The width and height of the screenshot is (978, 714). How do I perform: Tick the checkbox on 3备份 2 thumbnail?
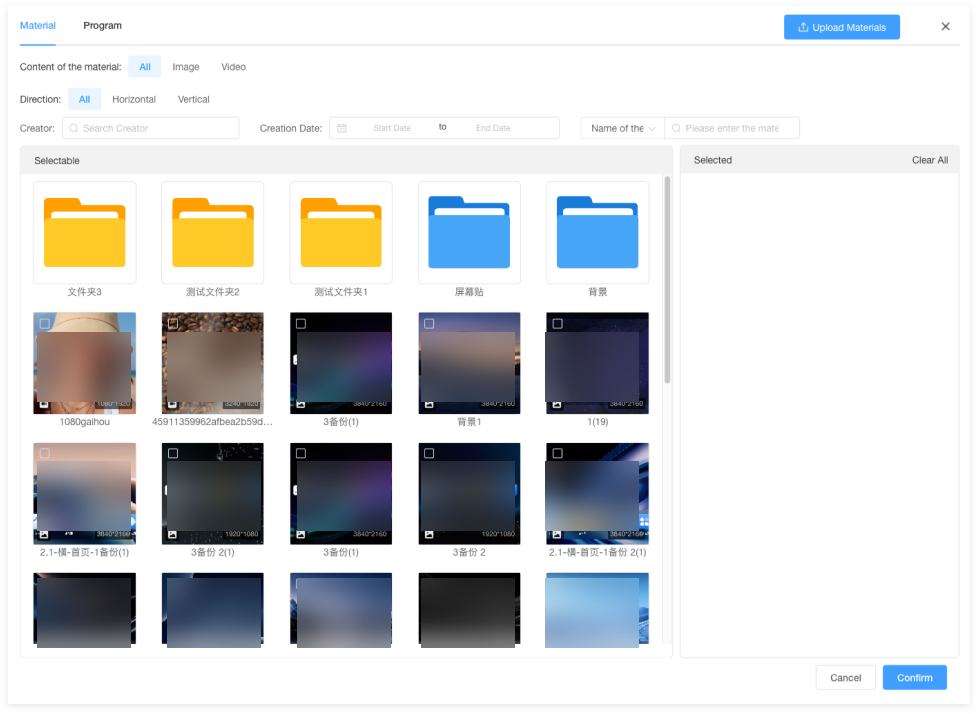tap(429, 453)
